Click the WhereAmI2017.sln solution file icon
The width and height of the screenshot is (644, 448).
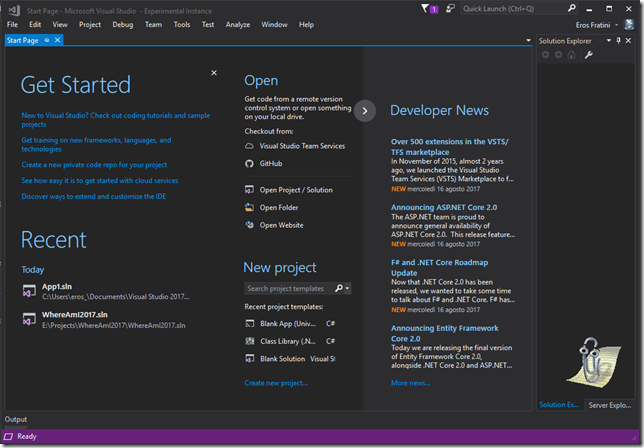pos(29,319)
